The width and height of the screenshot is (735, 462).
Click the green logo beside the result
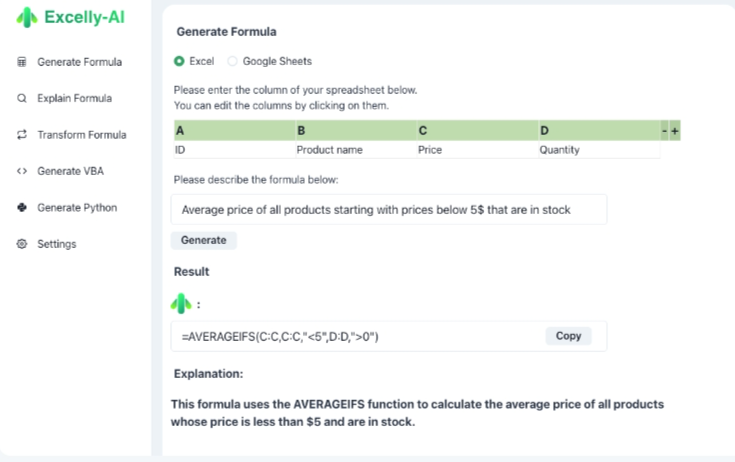click(x=180, y=302)
